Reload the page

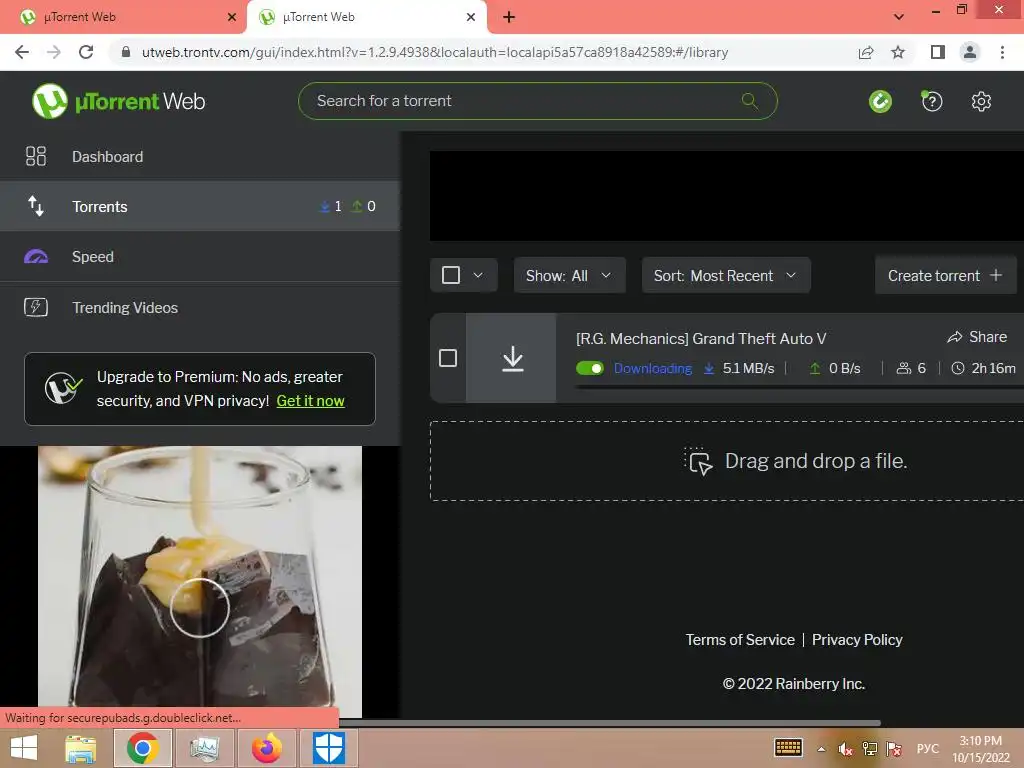86,52
